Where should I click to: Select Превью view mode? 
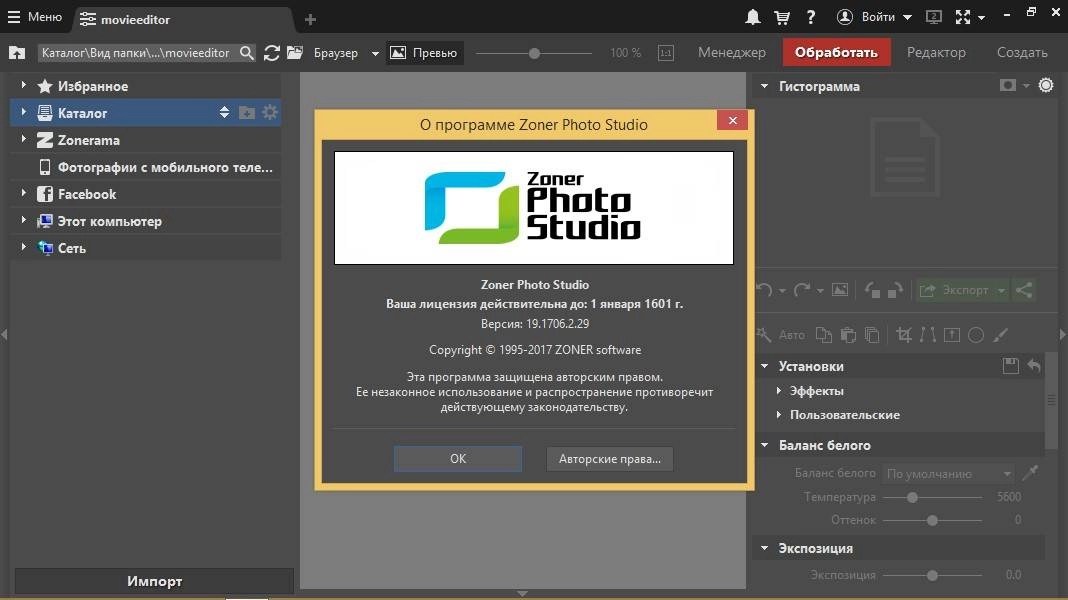pos(425,52)
